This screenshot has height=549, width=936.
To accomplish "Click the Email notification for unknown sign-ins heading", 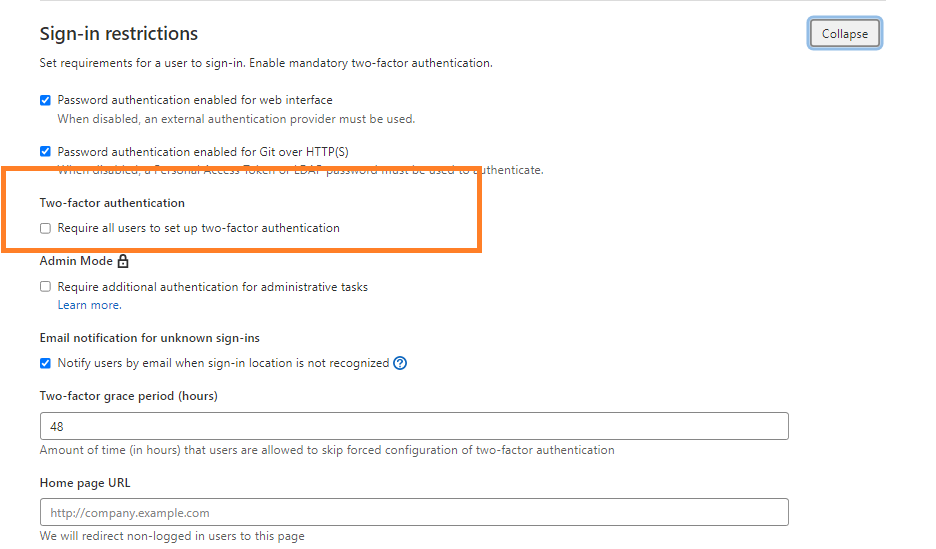I will [x=150, y=338].
